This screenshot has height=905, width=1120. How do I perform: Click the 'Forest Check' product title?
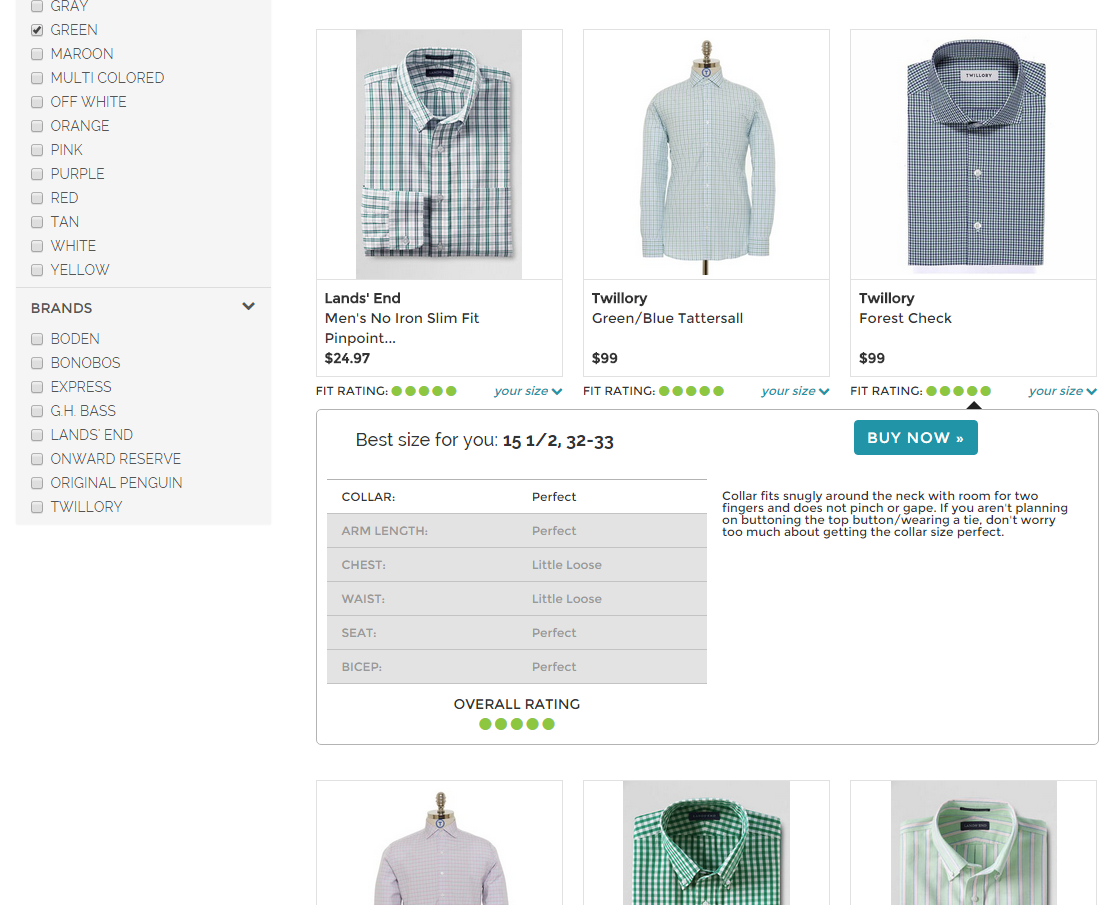click(x=905, y=318)
